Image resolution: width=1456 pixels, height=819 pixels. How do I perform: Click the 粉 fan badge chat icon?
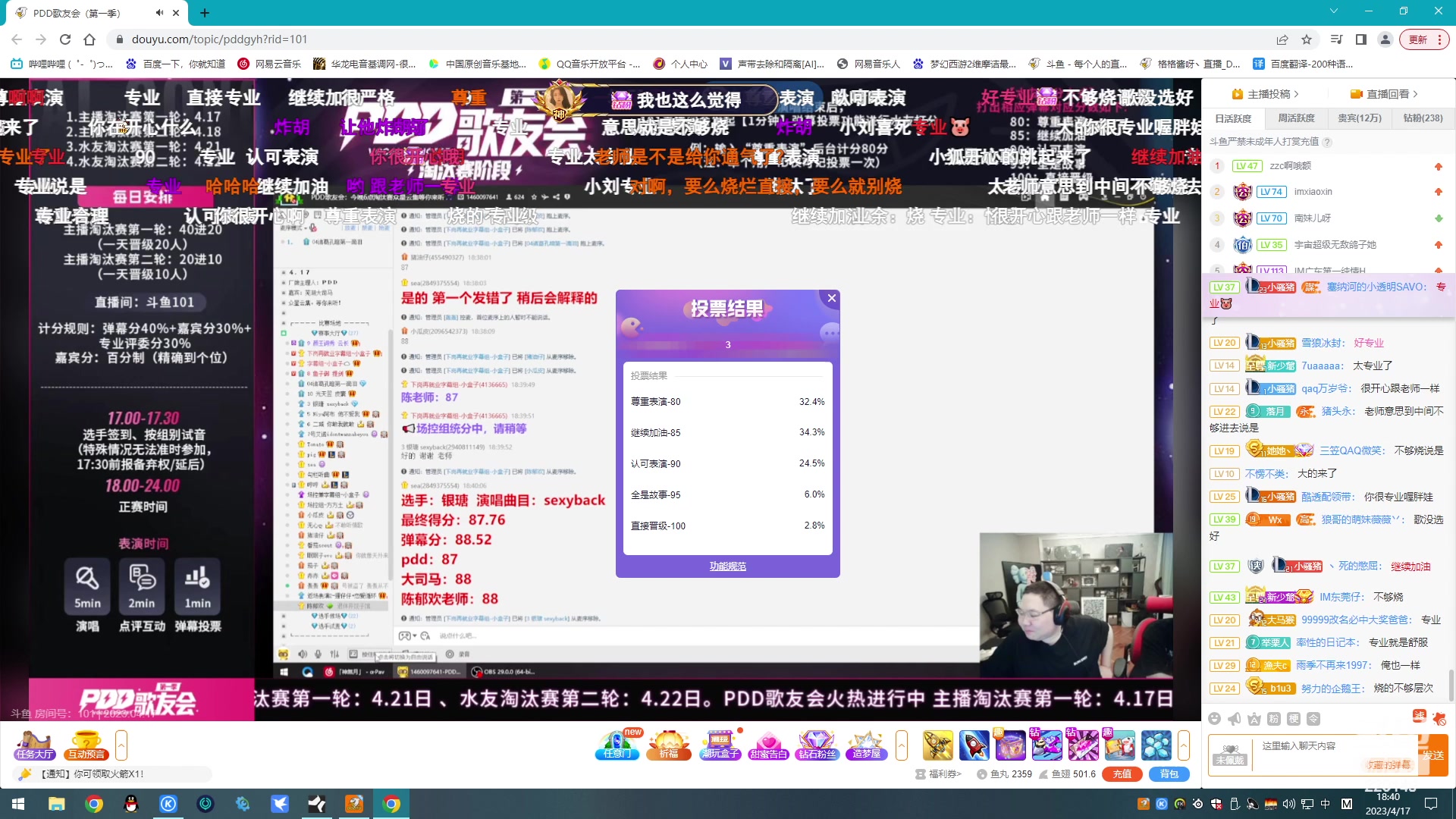pos(1274,719)
